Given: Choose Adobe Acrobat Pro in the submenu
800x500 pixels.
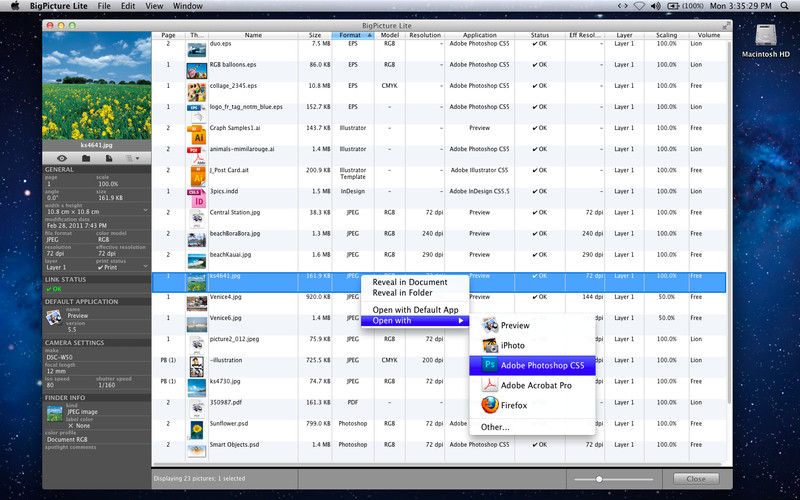Looking at the screenshot, I should (532, 385).
